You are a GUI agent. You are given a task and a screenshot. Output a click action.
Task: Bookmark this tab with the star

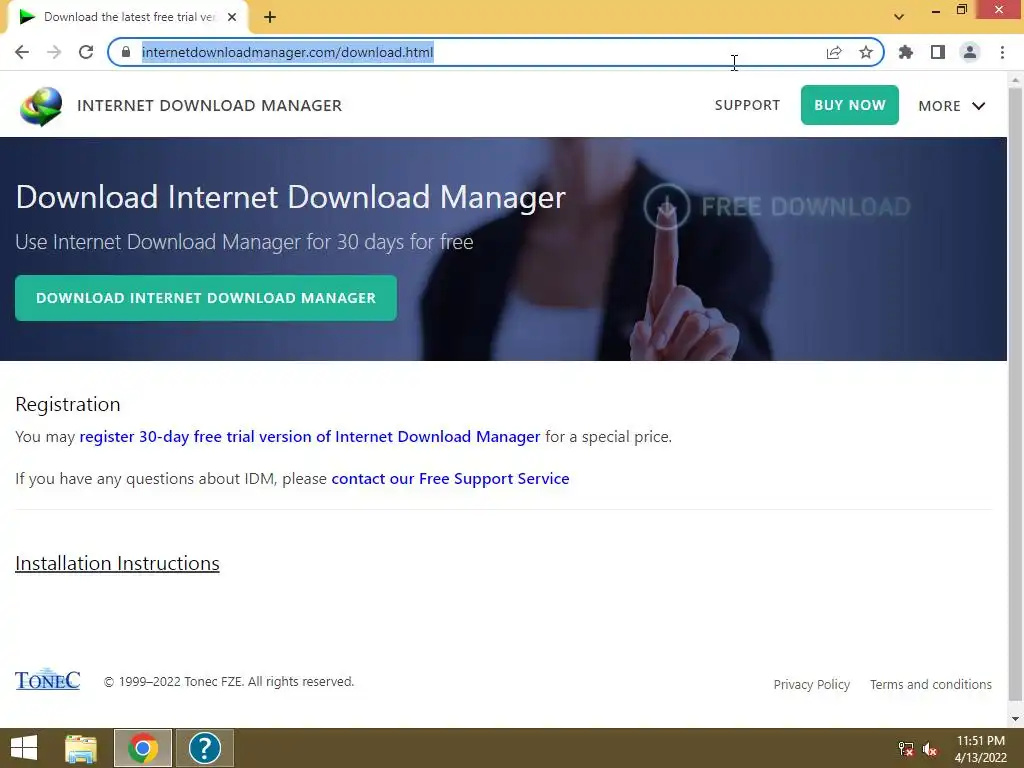866,52
